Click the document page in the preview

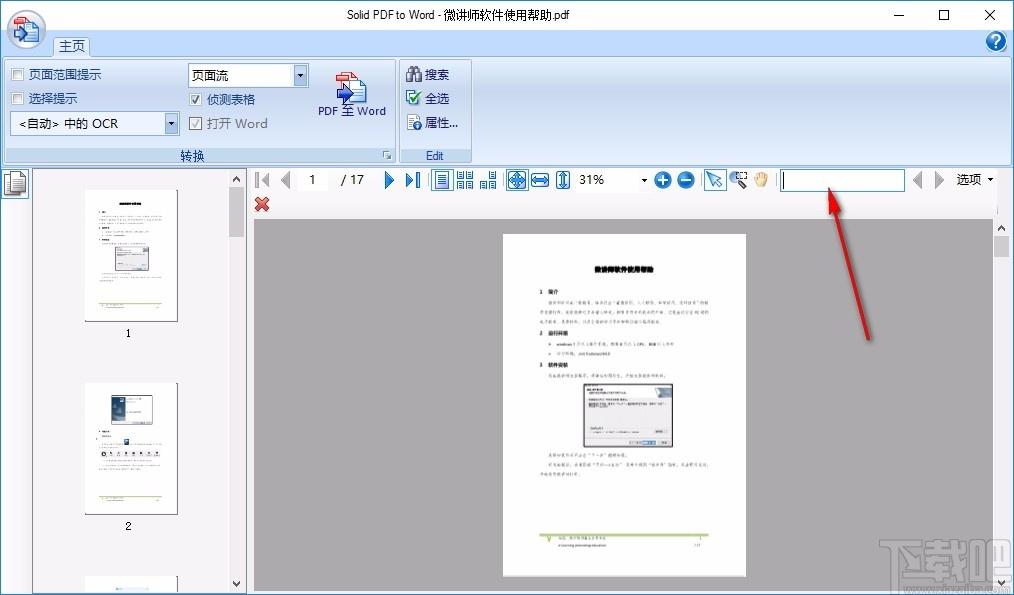[x=624, y=405]
